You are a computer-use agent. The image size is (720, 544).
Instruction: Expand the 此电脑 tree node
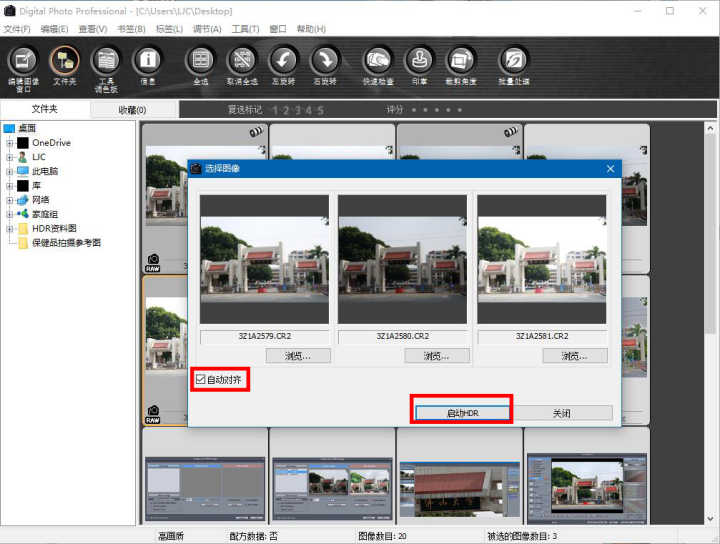9,171
